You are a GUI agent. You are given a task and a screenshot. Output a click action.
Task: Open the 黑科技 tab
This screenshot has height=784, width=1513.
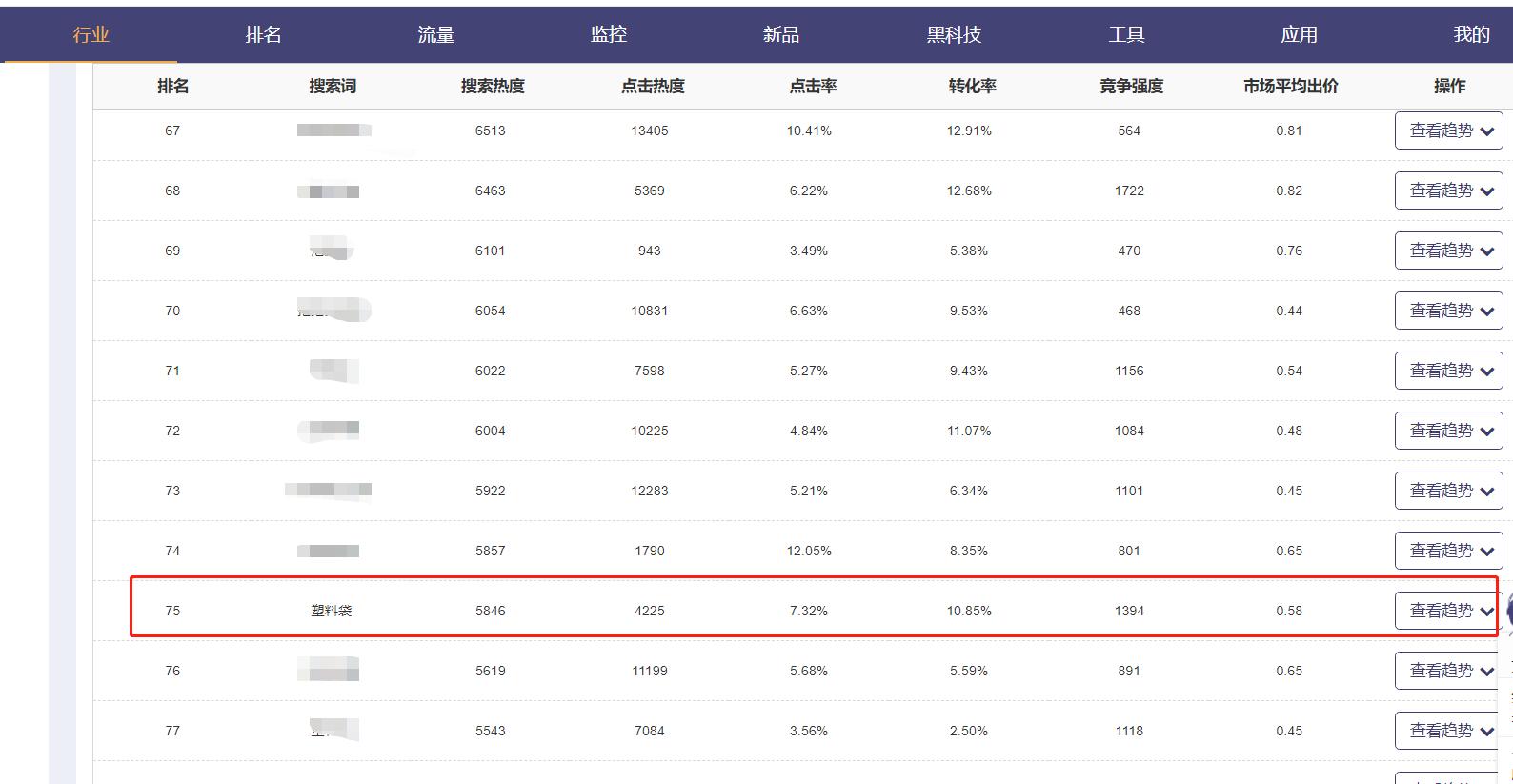[953, 35]
